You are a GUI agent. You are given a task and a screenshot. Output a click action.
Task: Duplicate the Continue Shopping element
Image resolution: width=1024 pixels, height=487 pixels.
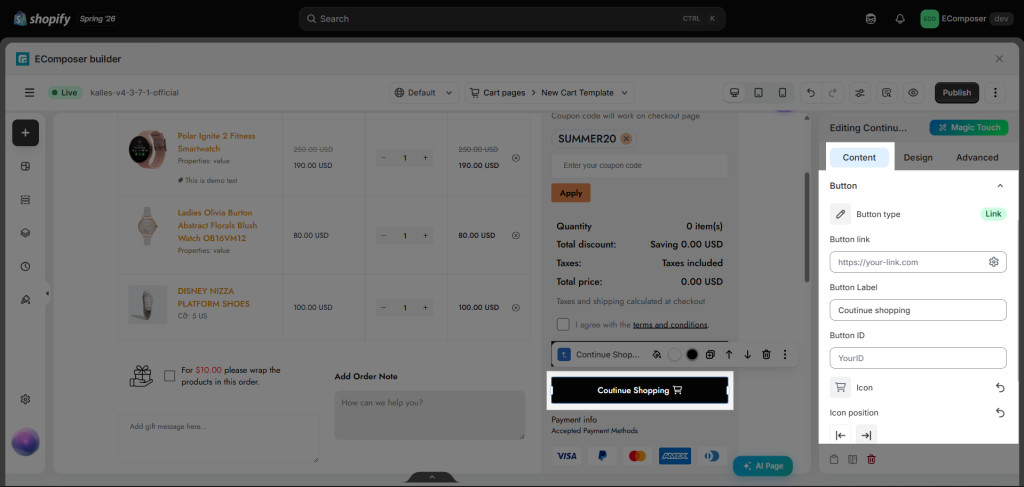point(711,354)
